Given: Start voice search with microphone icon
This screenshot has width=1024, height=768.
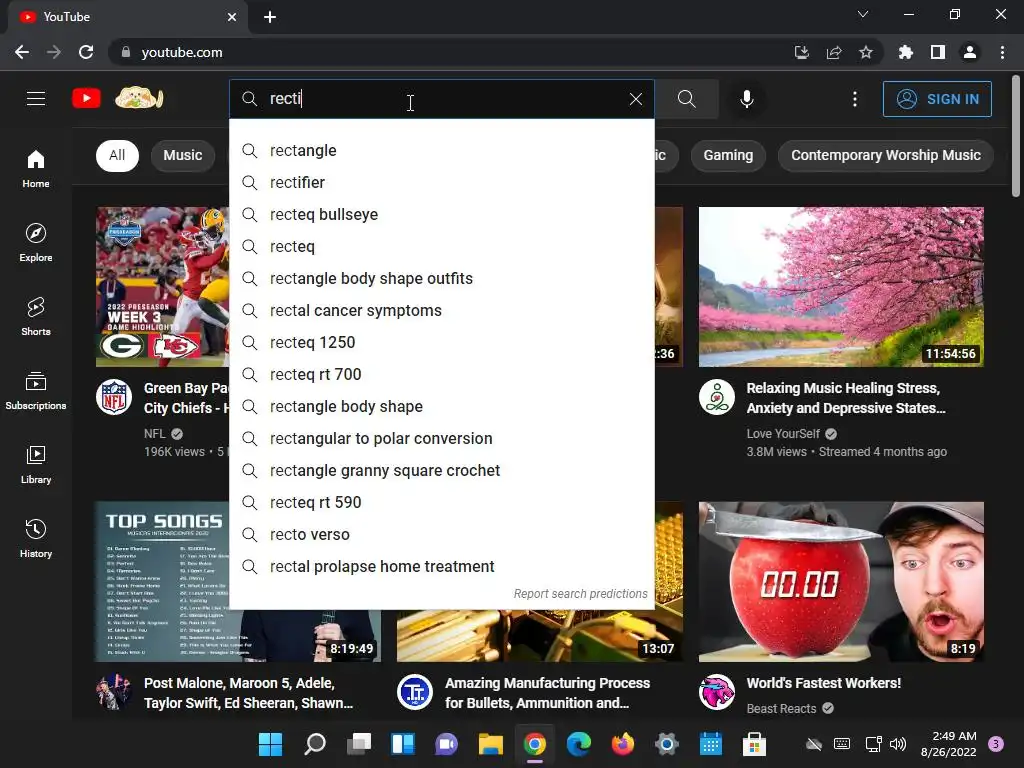Looking at the screenshot, I should tap(746, 99).
